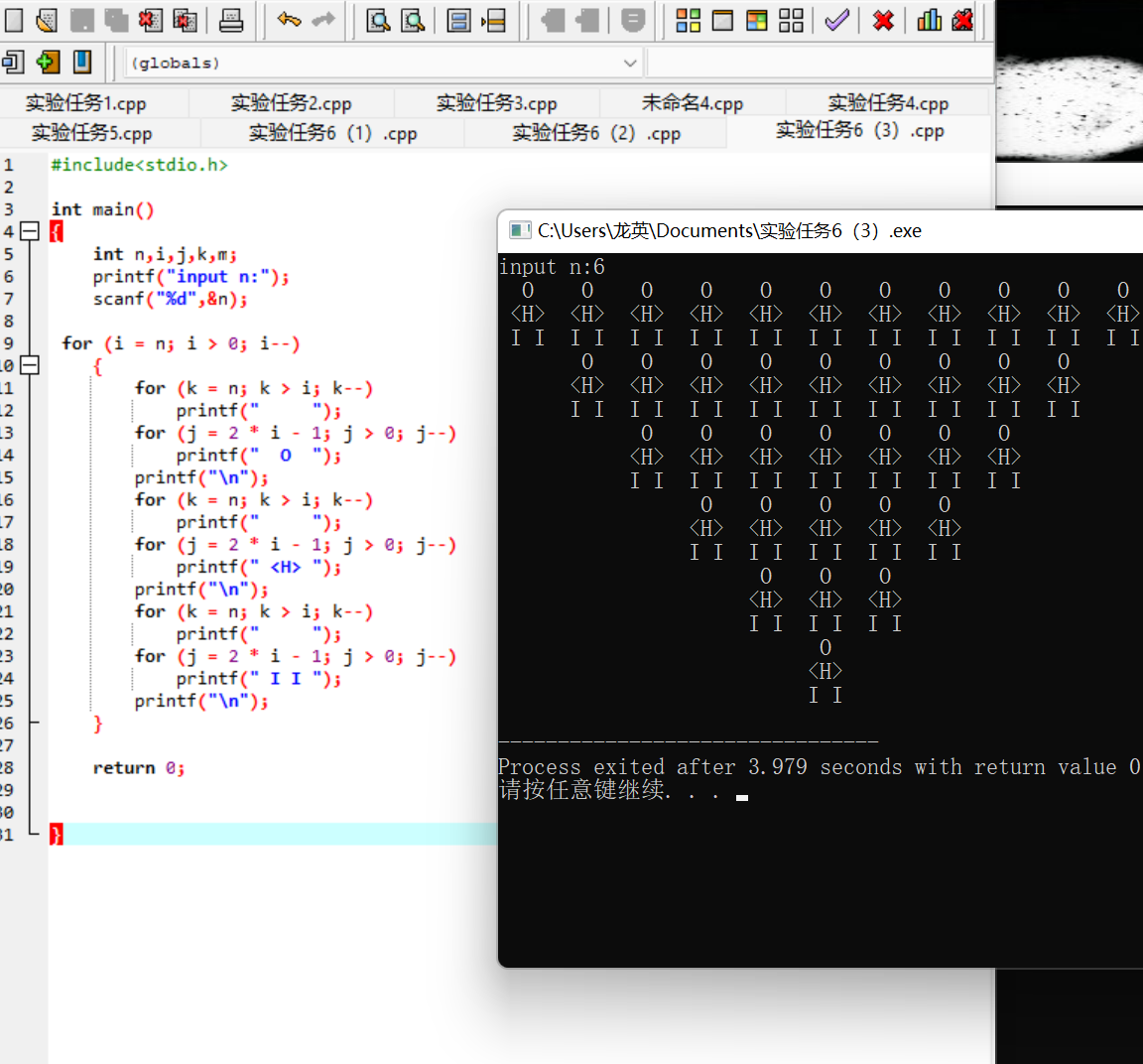The image size is (1143, 1064).
Task: Open a file using the toolbar icon
Action: (x=47, y=20)
